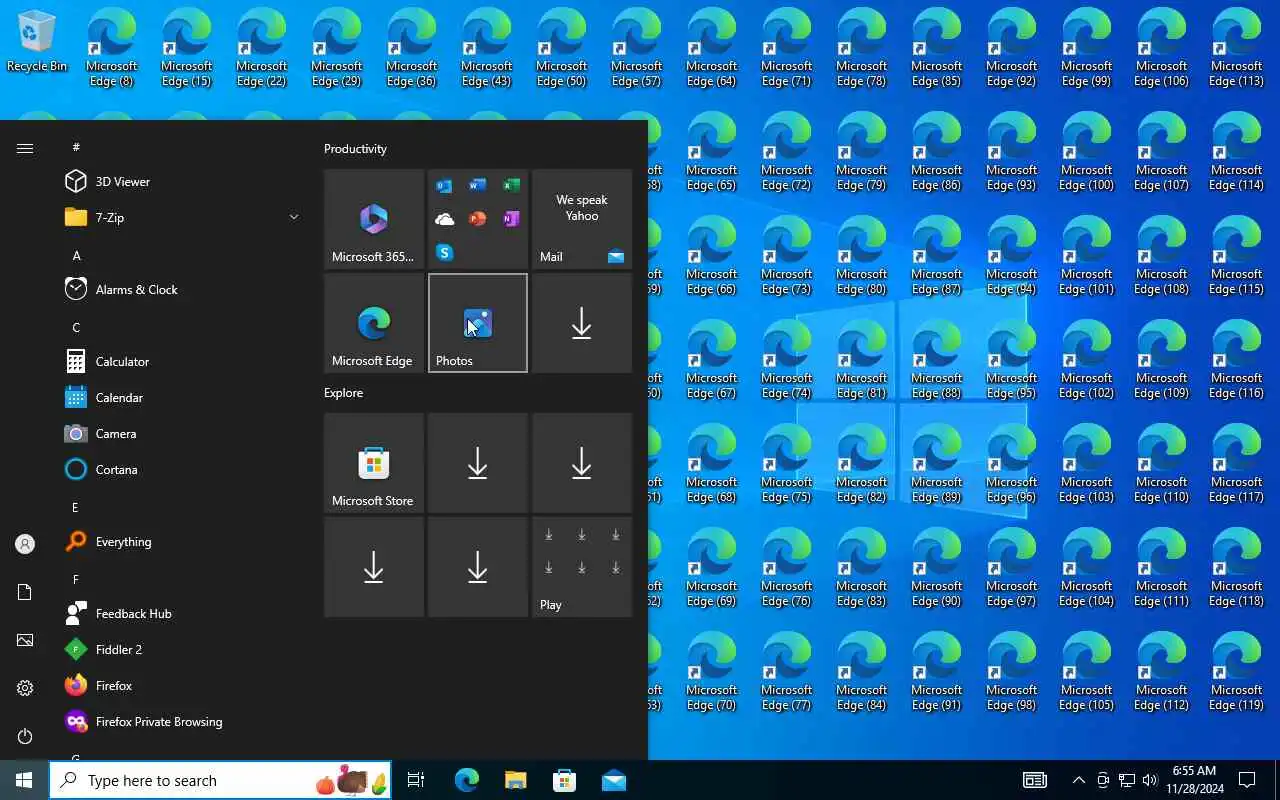Open Mail from taskbar
The width and height of the screenshot is (1280, 800).
point(613,780)
